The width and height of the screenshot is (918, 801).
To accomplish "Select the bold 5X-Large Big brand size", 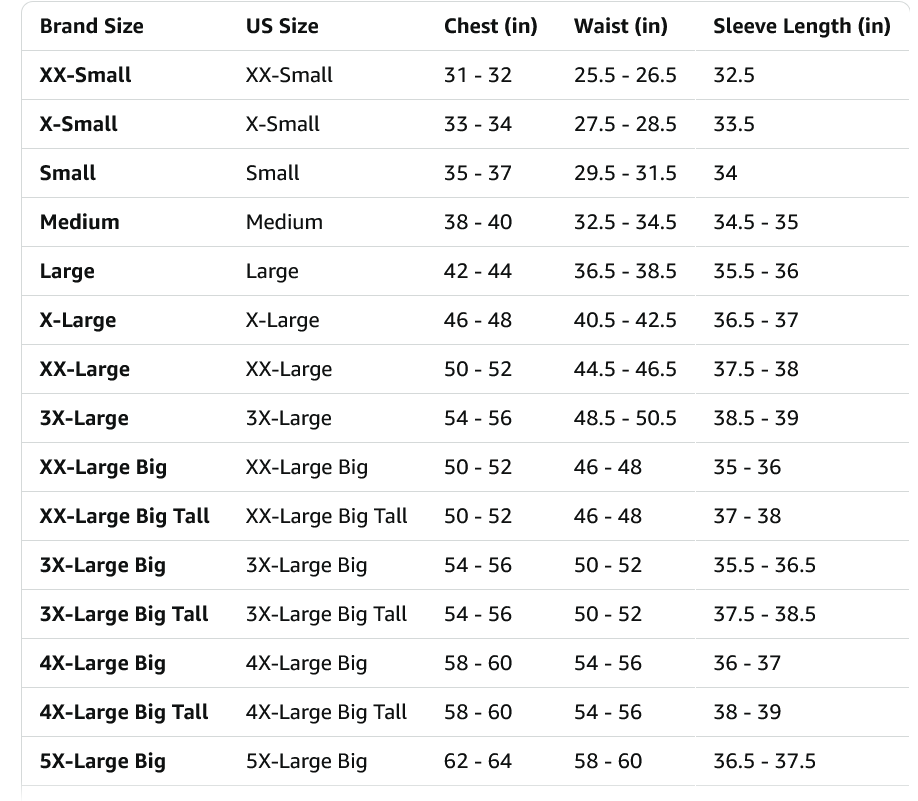I will tap(103, 761).
